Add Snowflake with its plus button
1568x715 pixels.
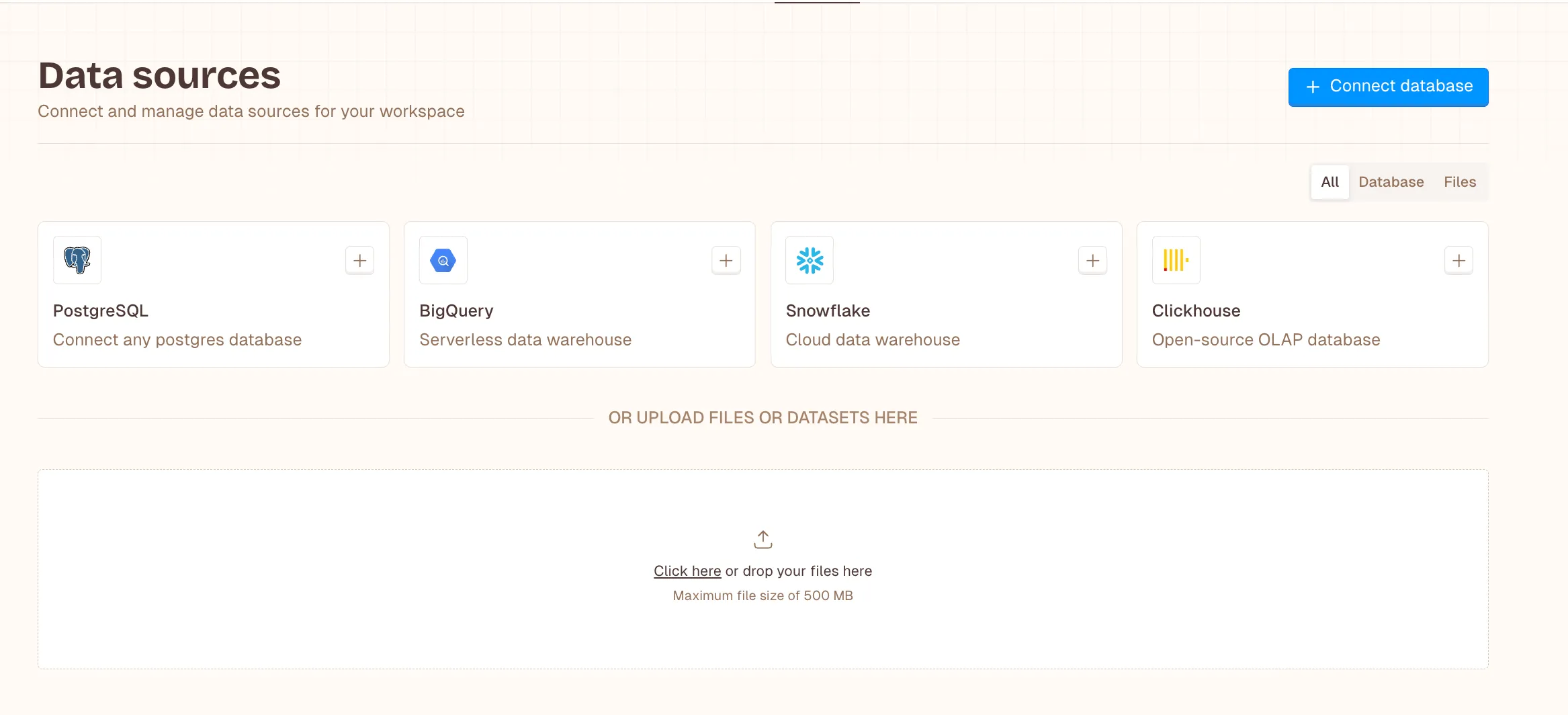pos(1093,261)
